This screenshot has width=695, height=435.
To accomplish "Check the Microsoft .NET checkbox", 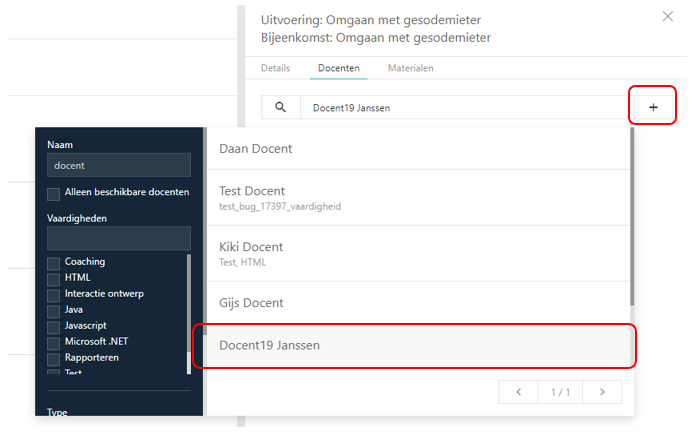I will click(x=54, y=342).
